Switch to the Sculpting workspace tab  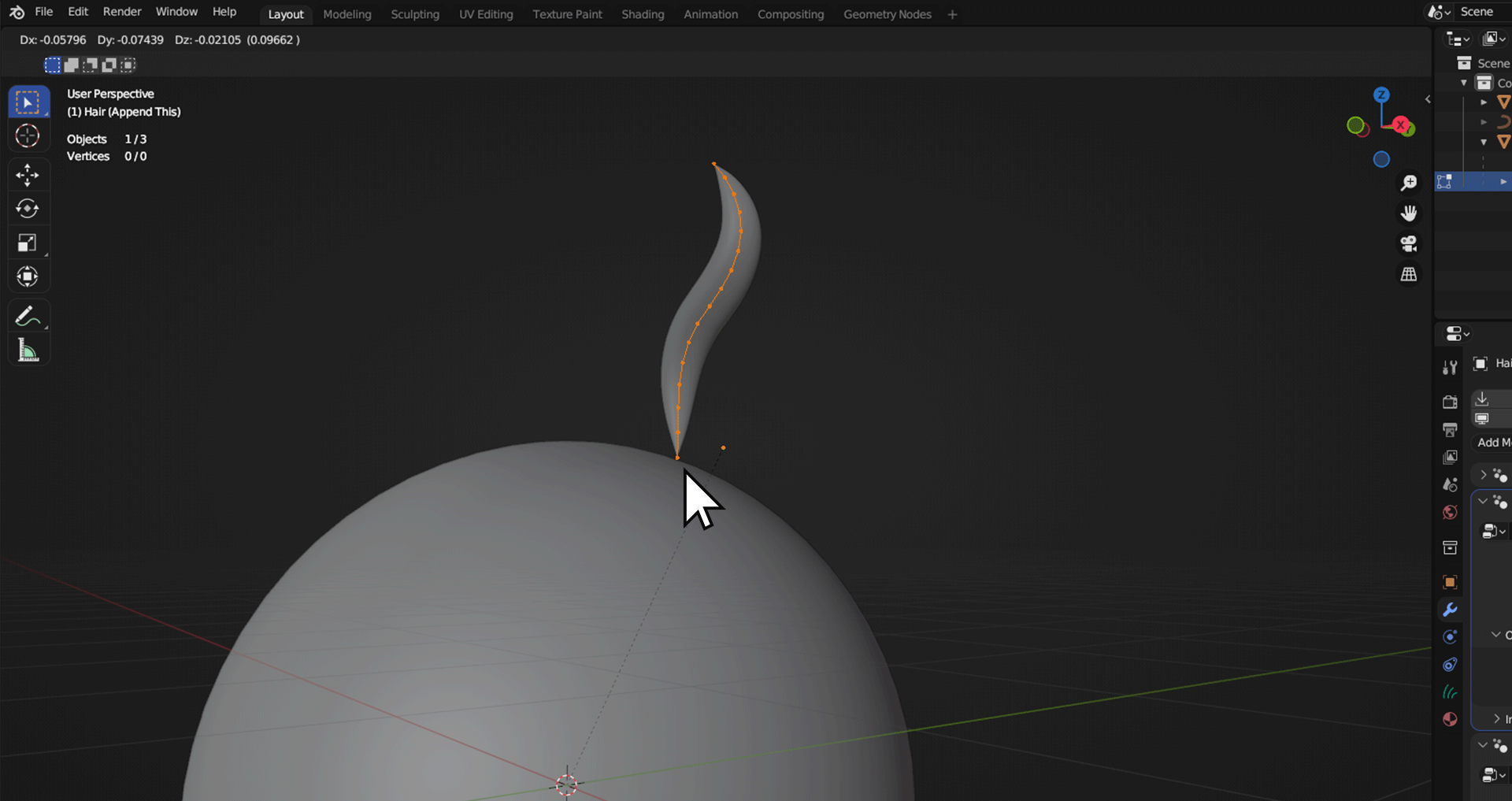(x=415, y=14)
